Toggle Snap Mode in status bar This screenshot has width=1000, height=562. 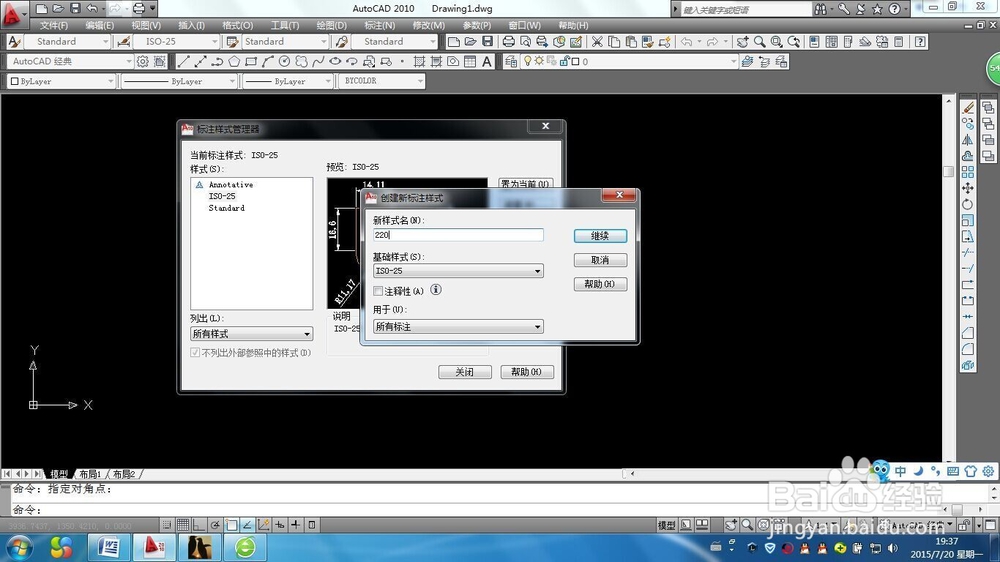[166, 525]
